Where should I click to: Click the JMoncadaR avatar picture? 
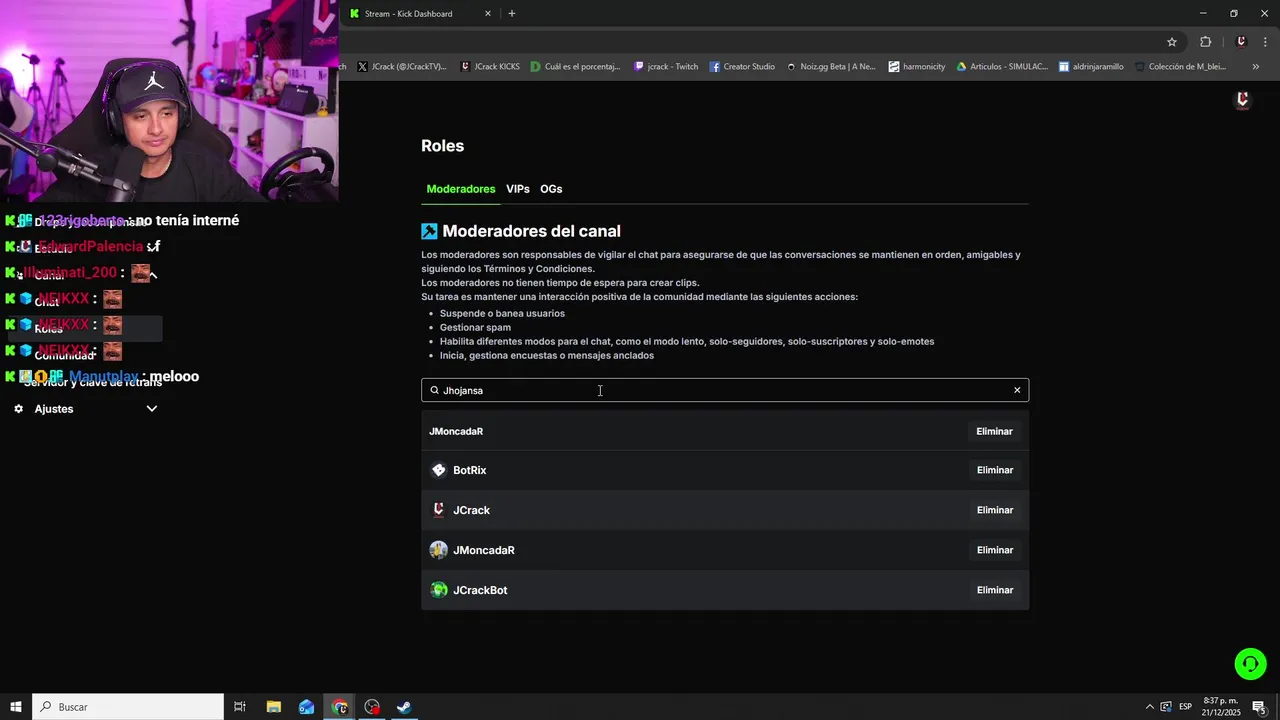coord(438,550)
